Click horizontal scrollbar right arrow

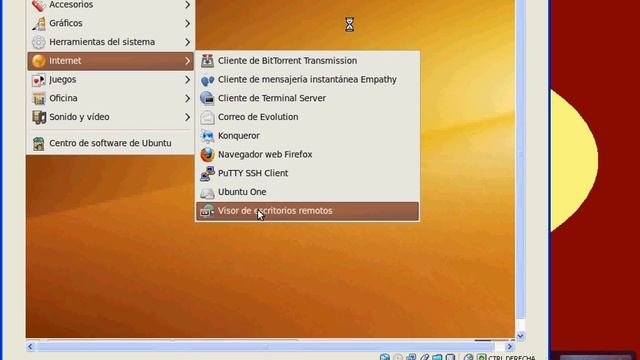click(x=509, y=347)
